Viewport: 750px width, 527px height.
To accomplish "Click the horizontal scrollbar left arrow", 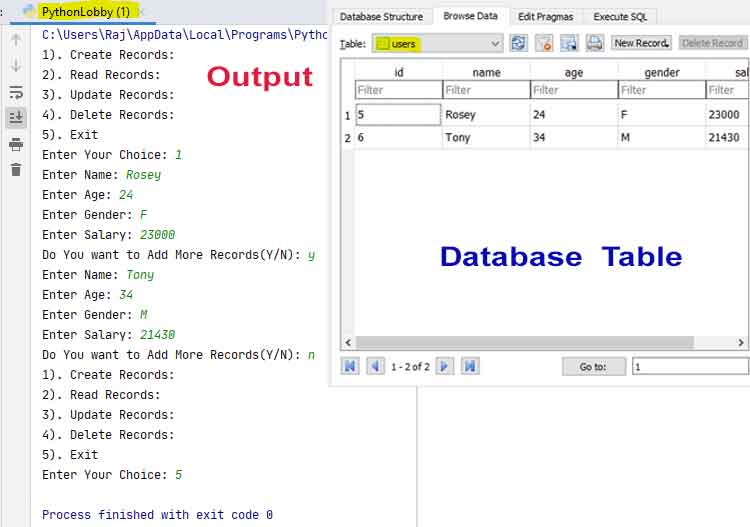I will point(348,342).
